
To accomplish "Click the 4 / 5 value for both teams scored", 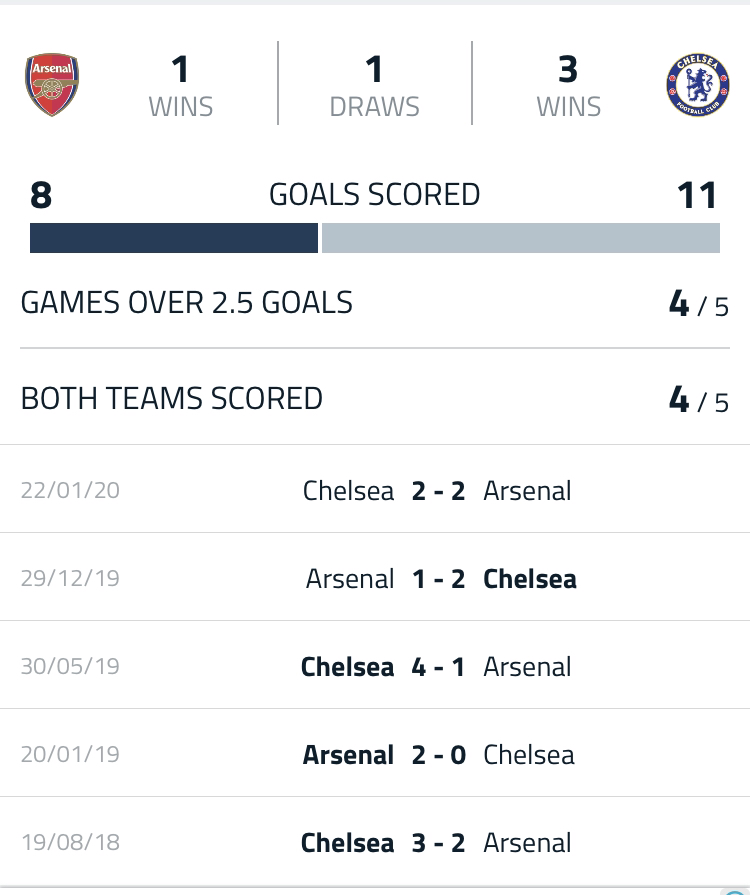I will (x=699, y=400).
